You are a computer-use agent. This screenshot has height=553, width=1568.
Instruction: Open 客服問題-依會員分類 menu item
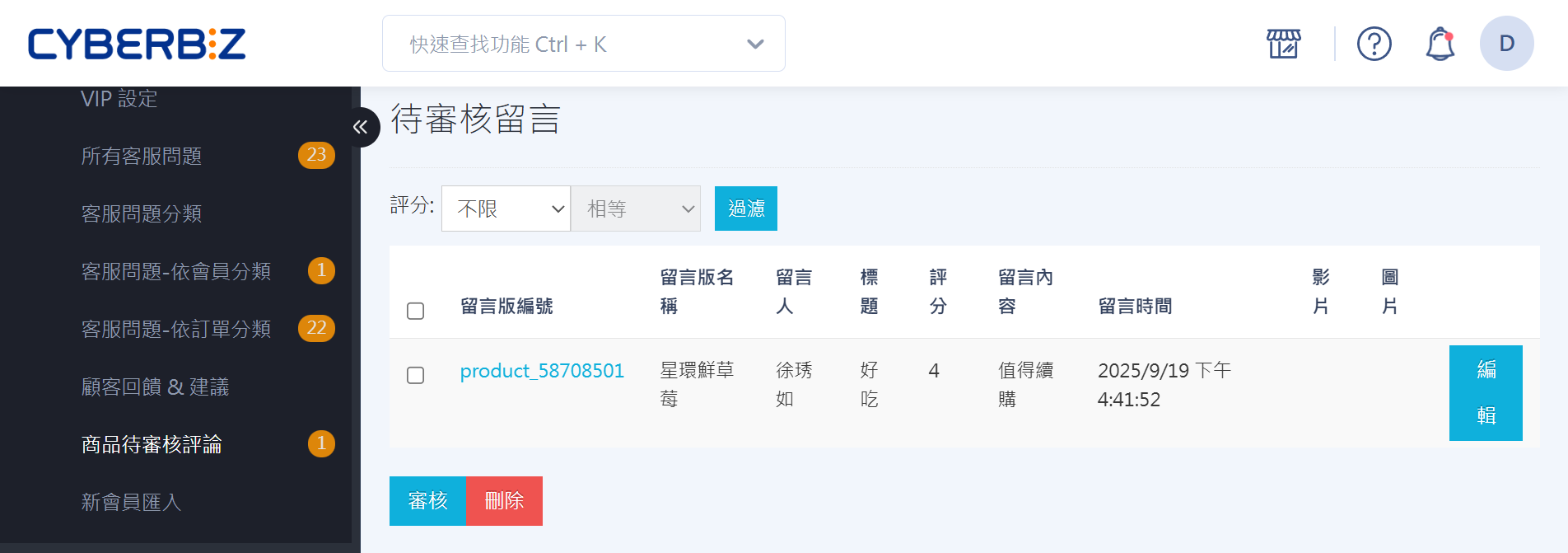click(176, 271)
